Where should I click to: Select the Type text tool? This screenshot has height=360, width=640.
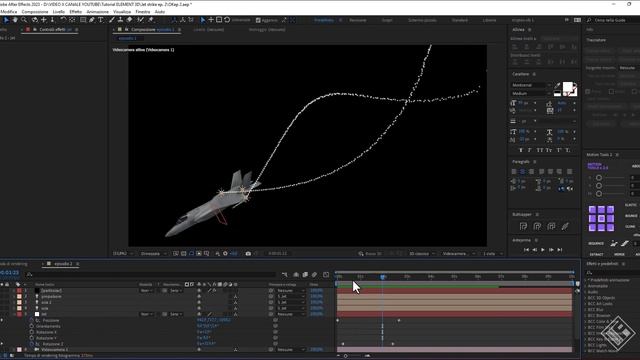point(101,20)
